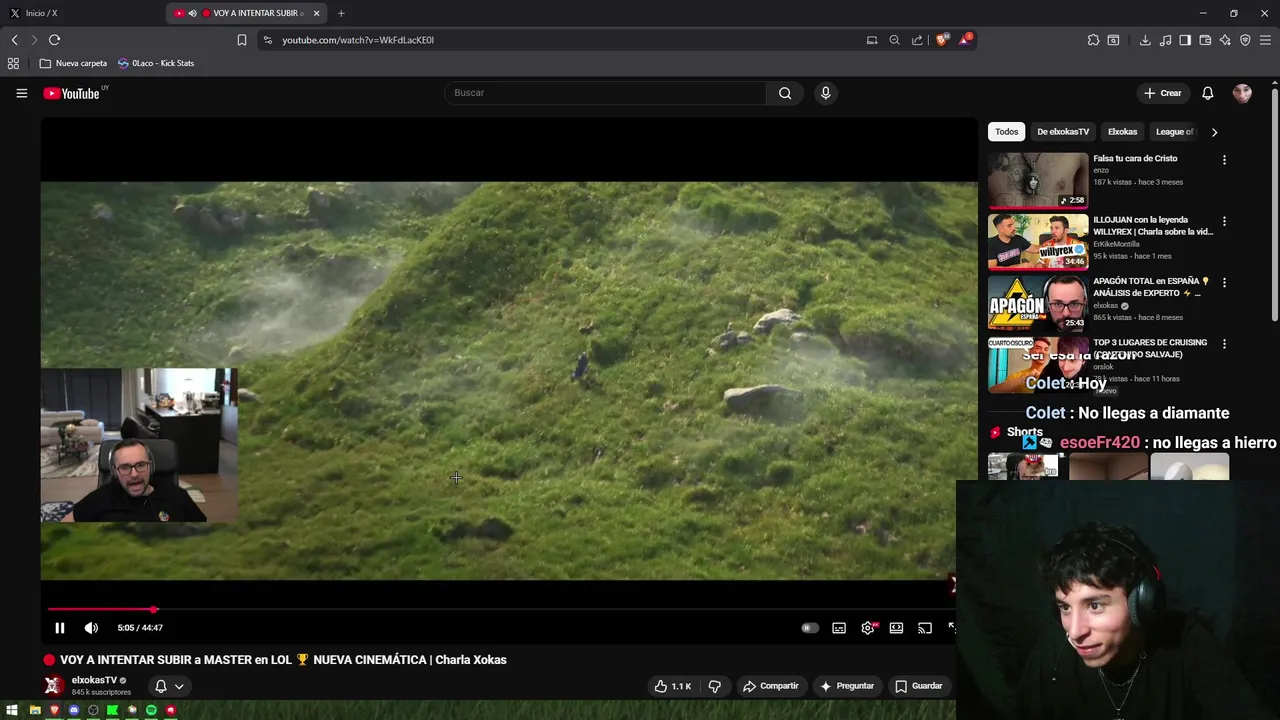The height and width of the screenshot is (720, 1280).
Task: Select the League of filter chip
Action: click(1175, 132)
